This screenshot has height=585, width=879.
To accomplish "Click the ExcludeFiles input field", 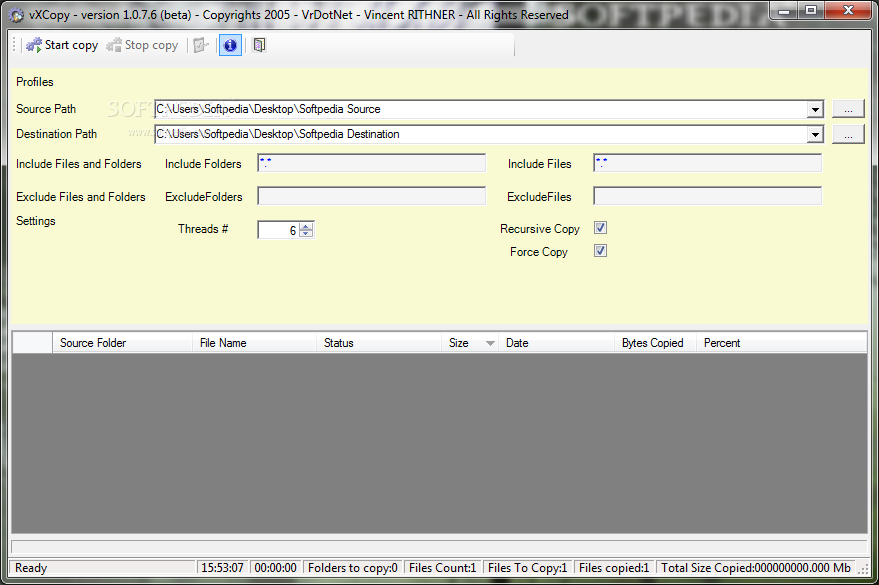I will click(x=707, y=196).
